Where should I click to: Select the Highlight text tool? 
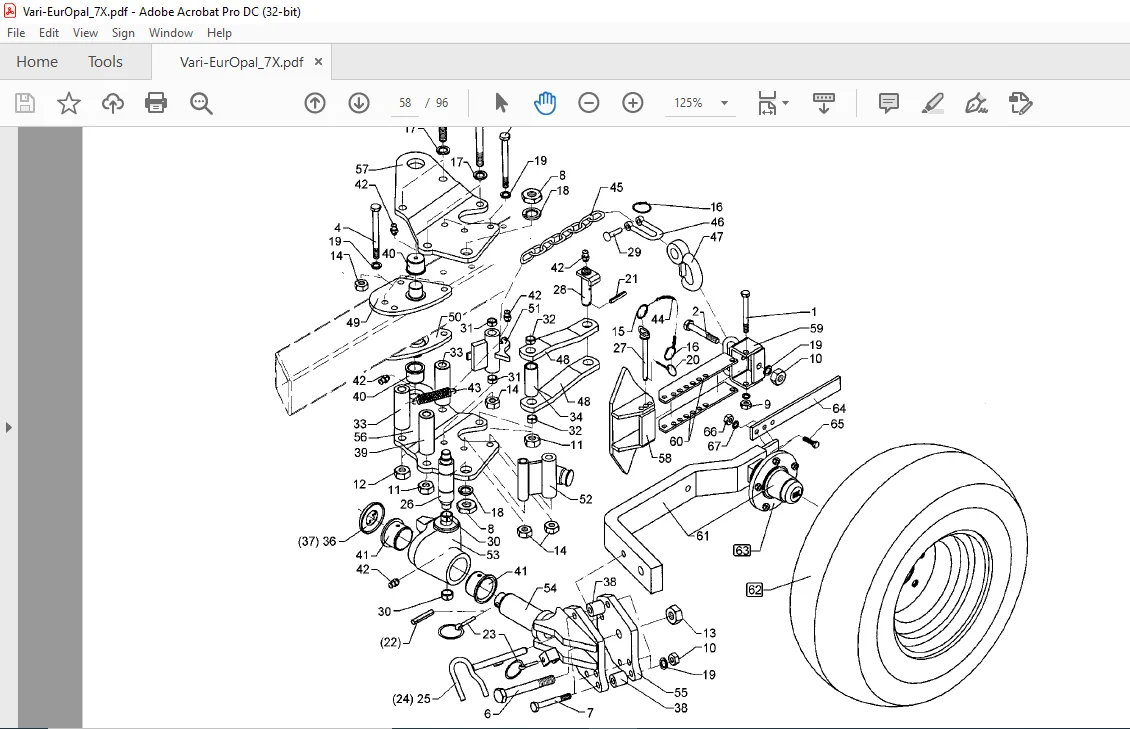[933, 103]
